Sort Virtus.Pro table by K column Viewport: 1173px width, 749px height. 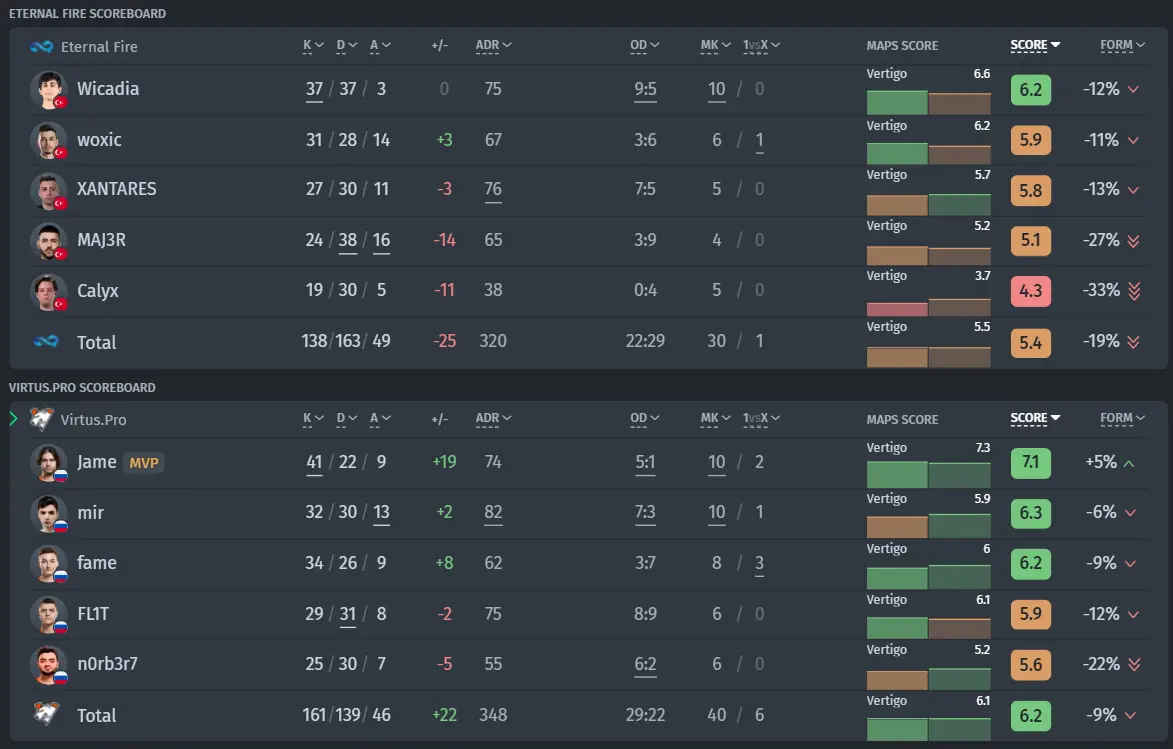(x=313, y=419)
